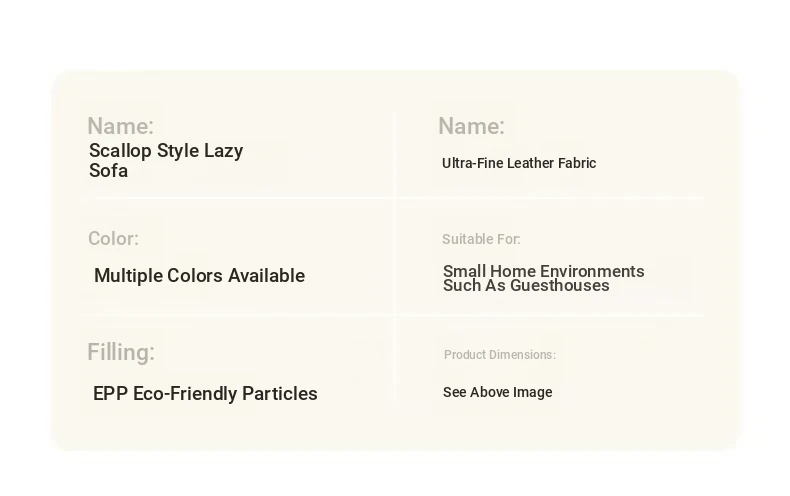This screenshot has width=790, height=496.
Task: Click the word Available in color value
Action: 267,276
